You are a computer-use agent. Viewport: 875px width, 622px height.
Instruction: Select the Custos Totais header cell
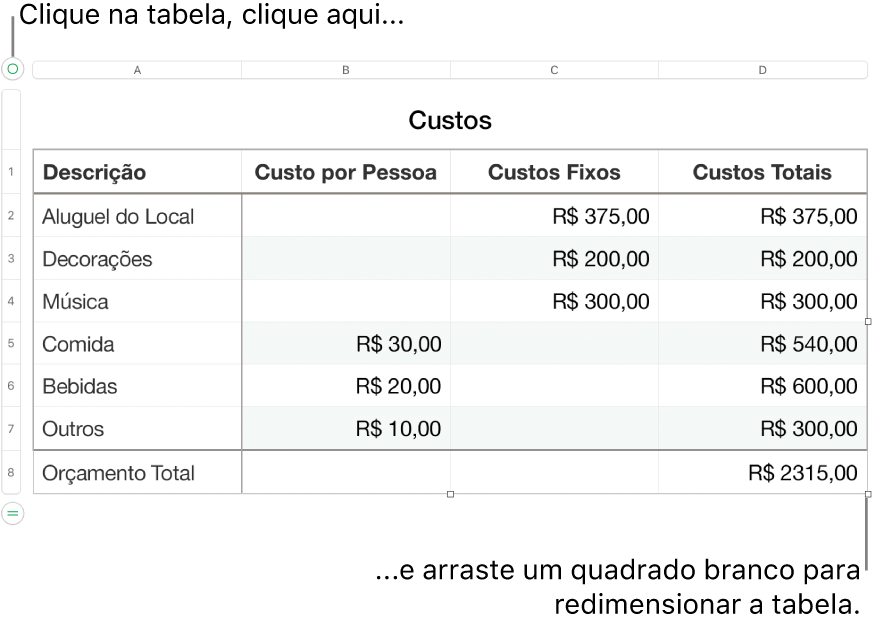pyautogui.click(x=762, y=171)
